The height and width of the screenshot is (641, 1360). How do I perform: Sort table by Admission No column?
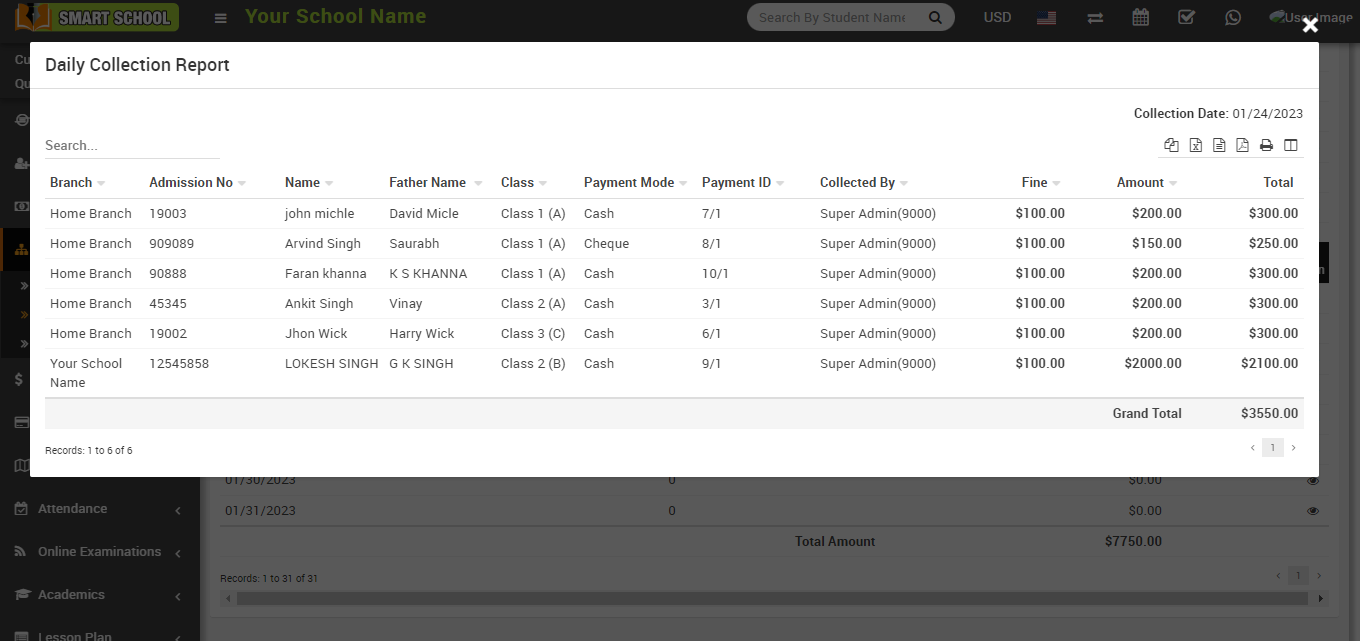[x=197, y=183]
